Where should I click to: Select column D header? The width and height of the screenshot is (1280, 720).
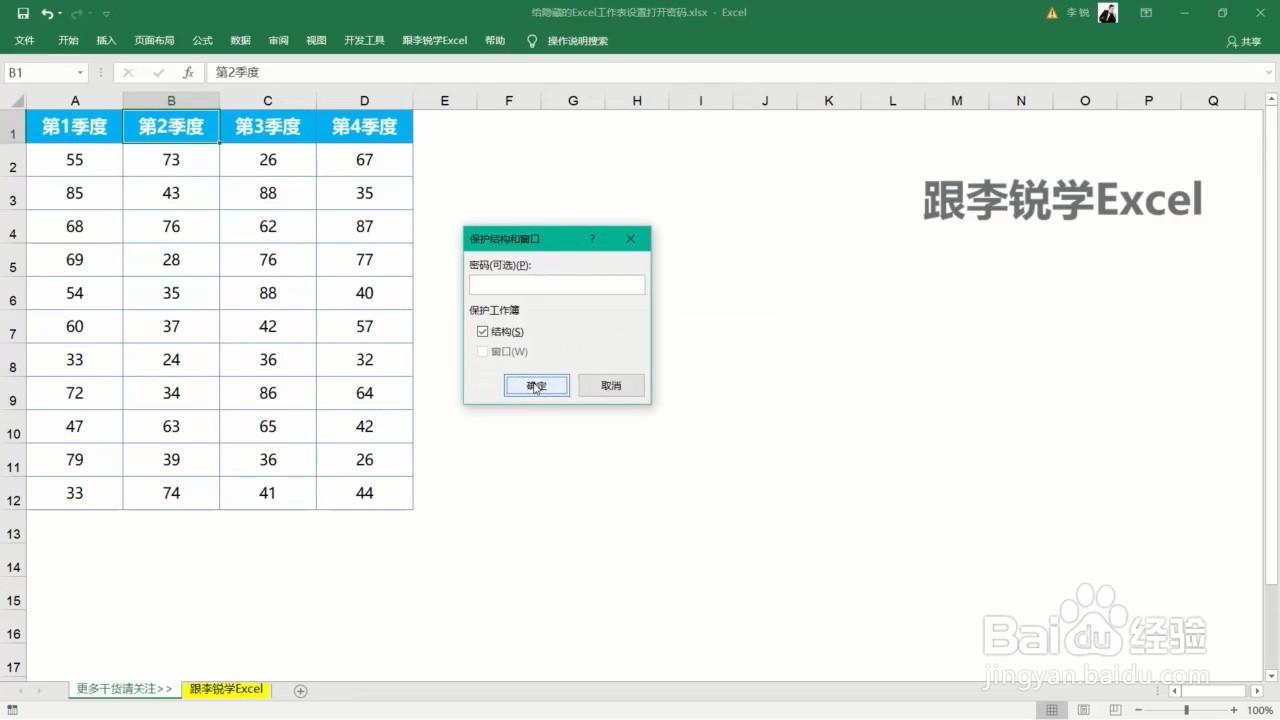pyautogui.click(x=364, y=101)
